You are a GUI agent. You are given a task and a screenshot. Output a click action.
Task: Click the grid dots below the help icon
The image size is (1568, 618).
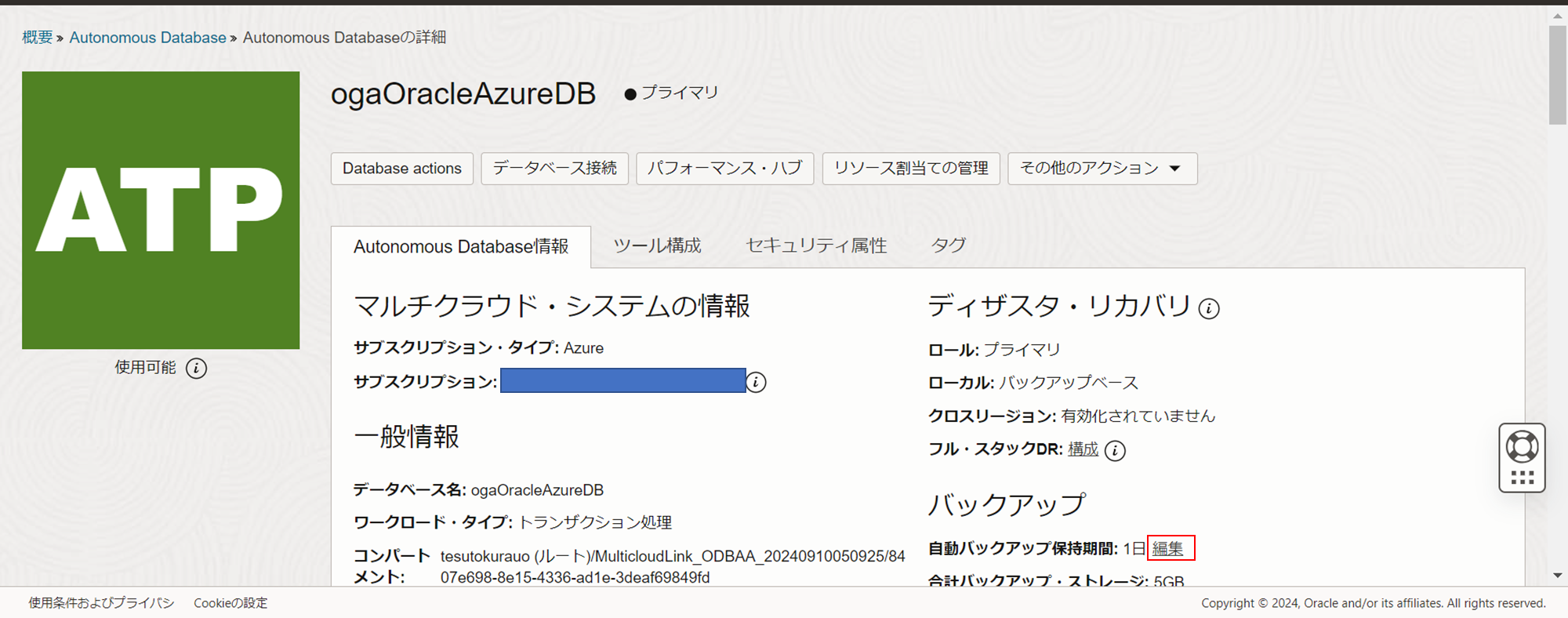point(1522,478)
